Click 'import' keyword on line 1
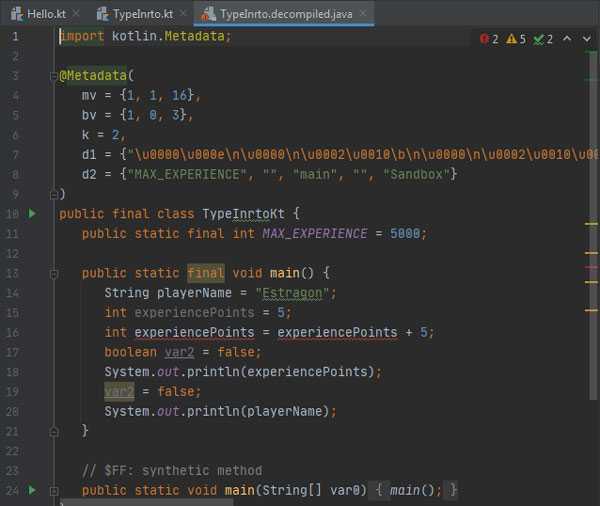Image resolution: width=600 pixels, height=506 pixels. pyautogui.click(x=82, y=36)
